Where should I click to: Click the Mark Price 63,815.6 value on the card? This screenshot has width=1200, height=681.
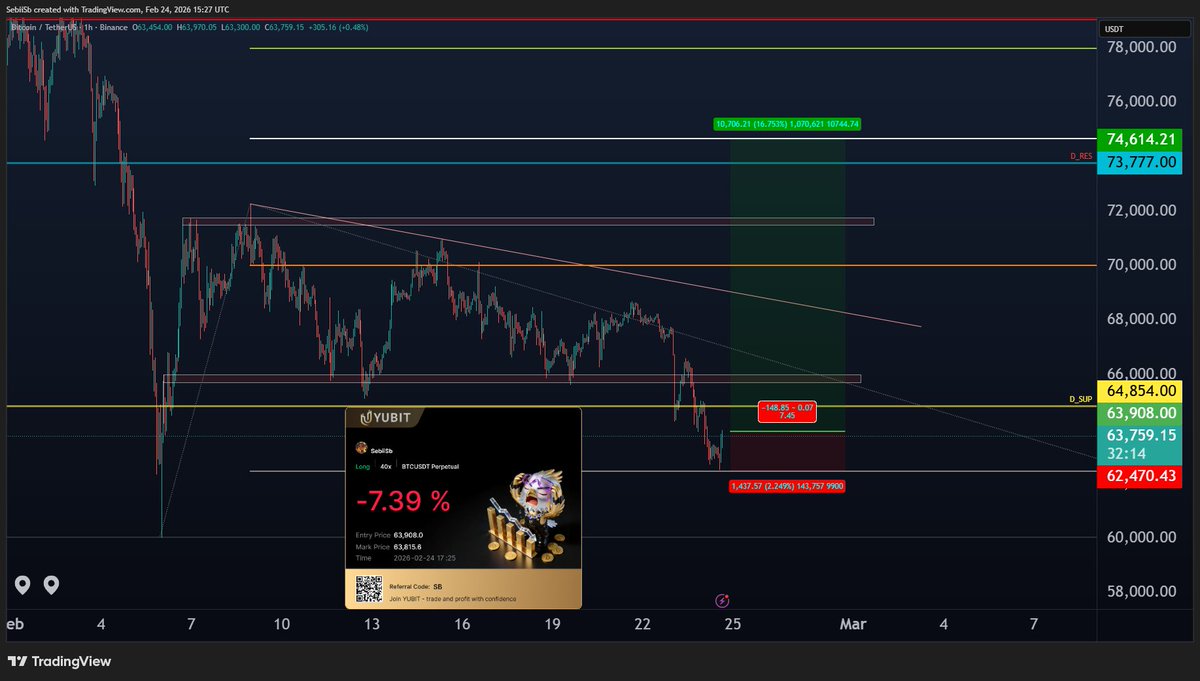tap(408, 547)
